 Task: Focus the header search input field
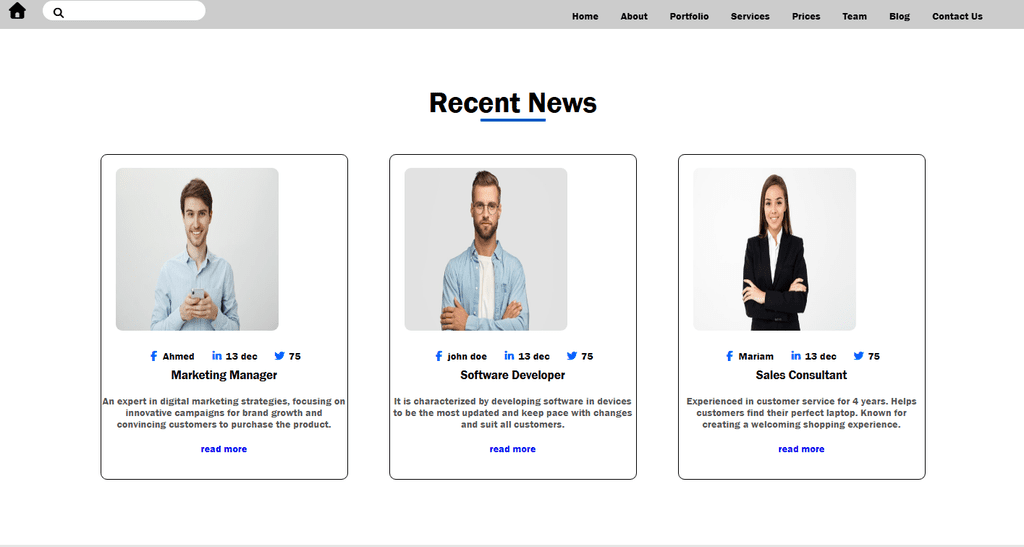[124, 10]
